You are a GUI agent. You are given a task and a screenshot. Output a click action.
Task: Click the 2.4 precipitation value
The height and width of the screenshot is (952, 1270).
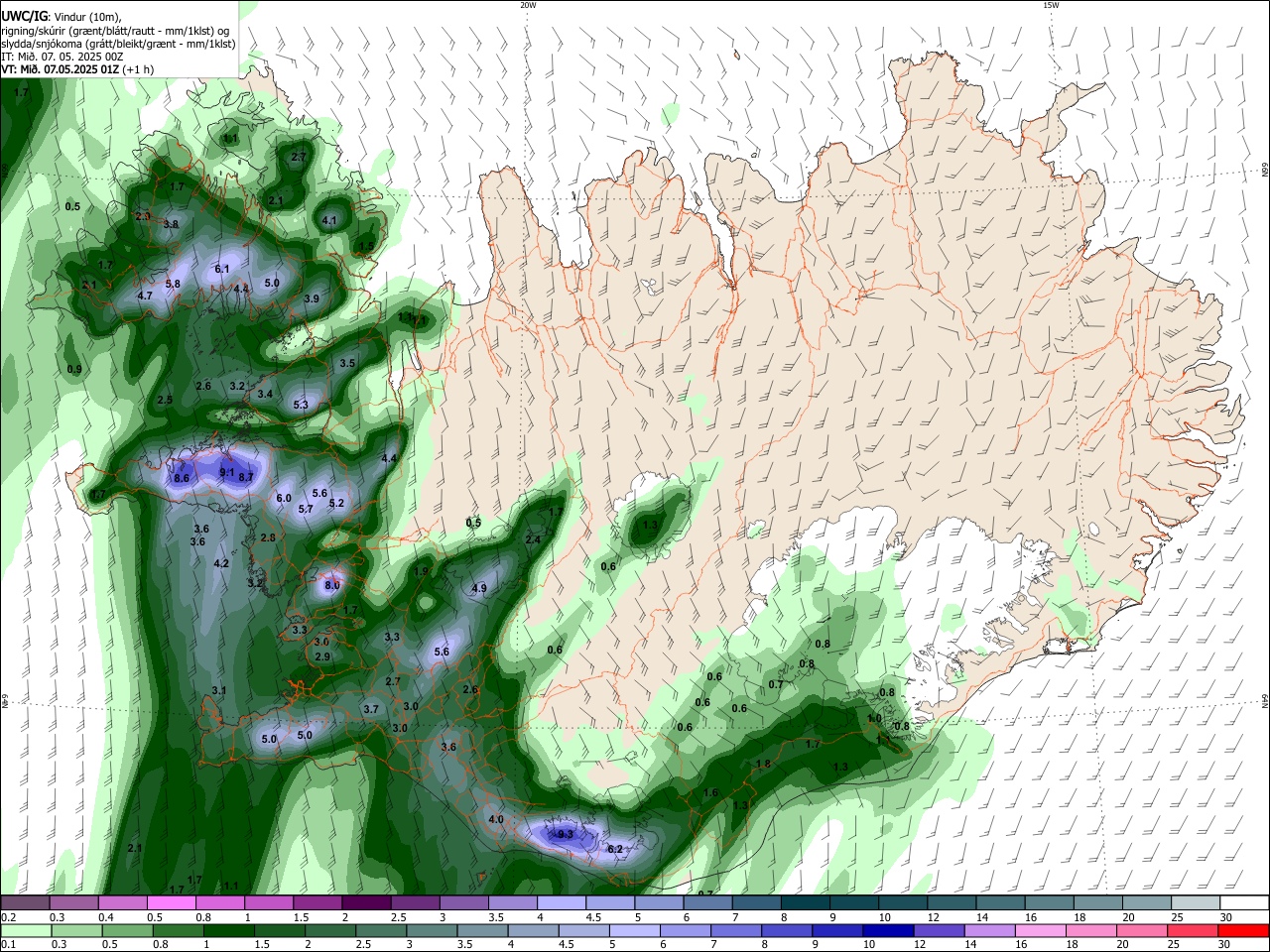[x=533, y=539]
